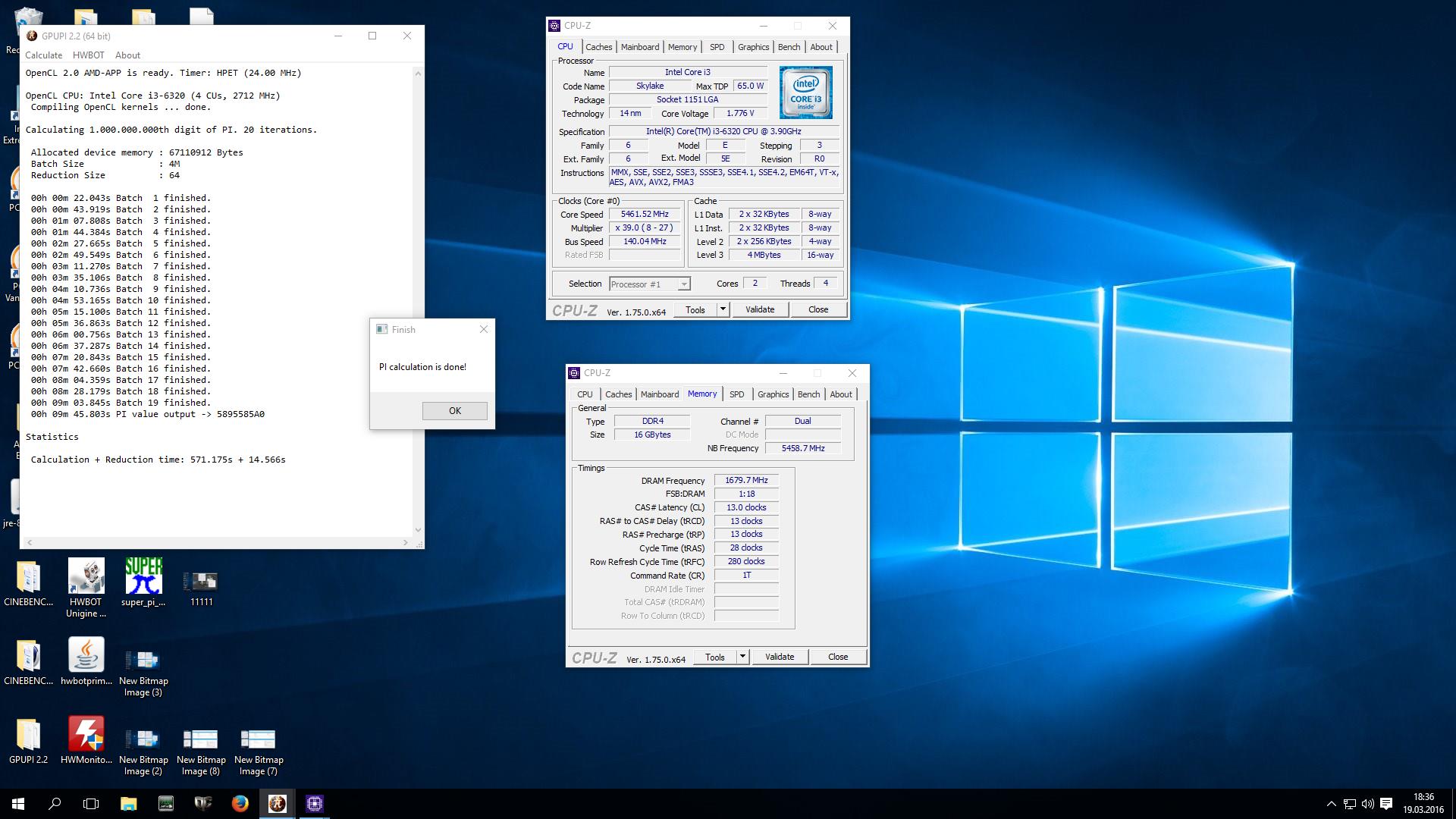
Task: Open the HWBOT menu in GPUPI
Action: tap(88, 55)
